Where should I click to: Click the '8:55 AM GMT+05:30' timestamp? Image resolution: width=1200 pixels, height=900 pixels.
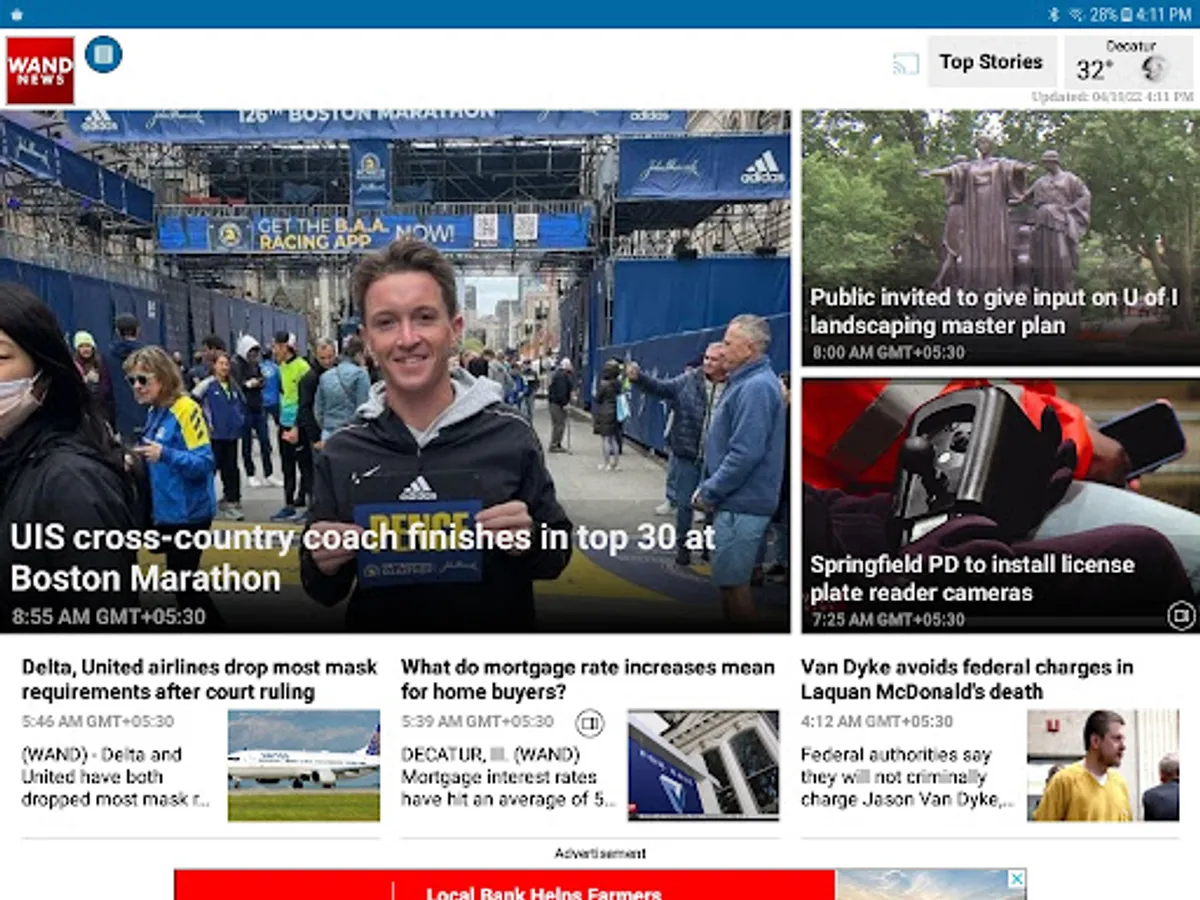(x=109, y=617)
